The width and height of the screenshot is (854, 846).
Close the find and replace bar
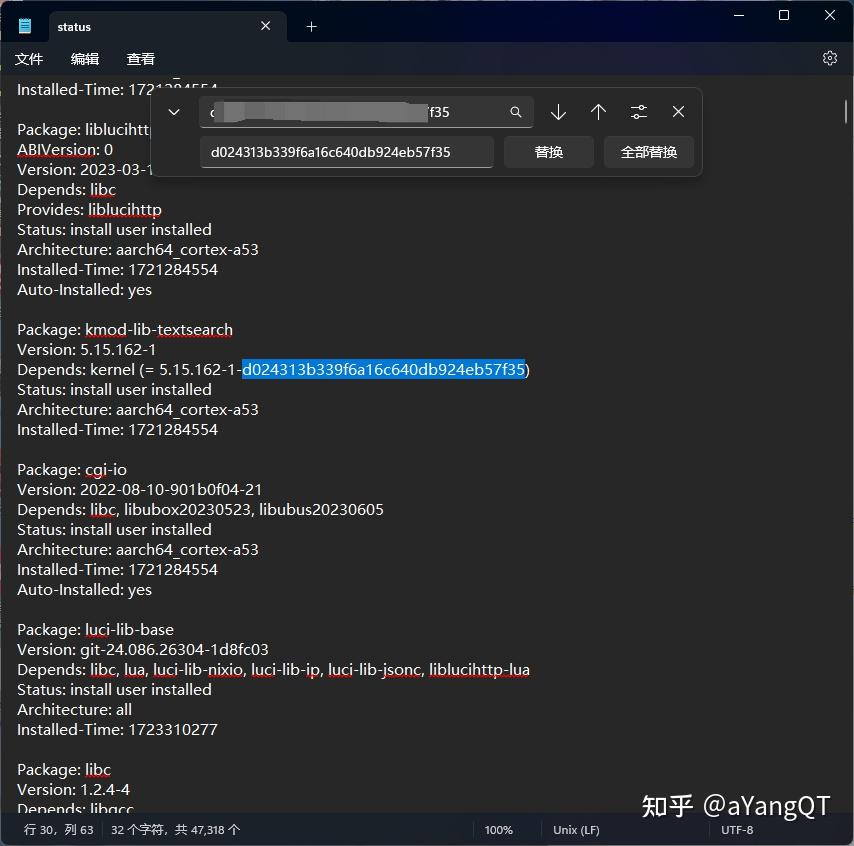[678, 112]
